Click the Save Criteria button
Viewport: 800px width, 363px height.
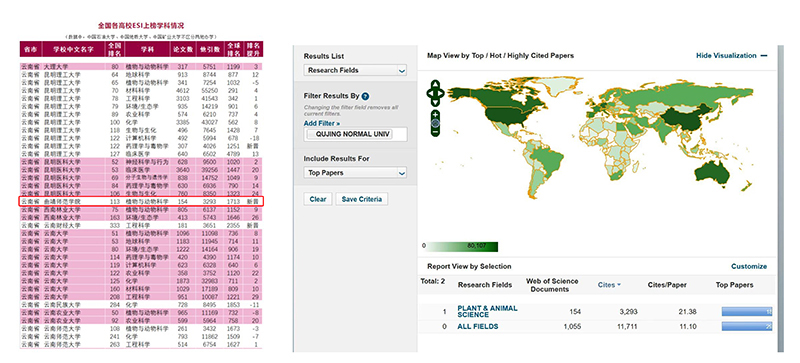pyautogui.click(x=362, y=199)
